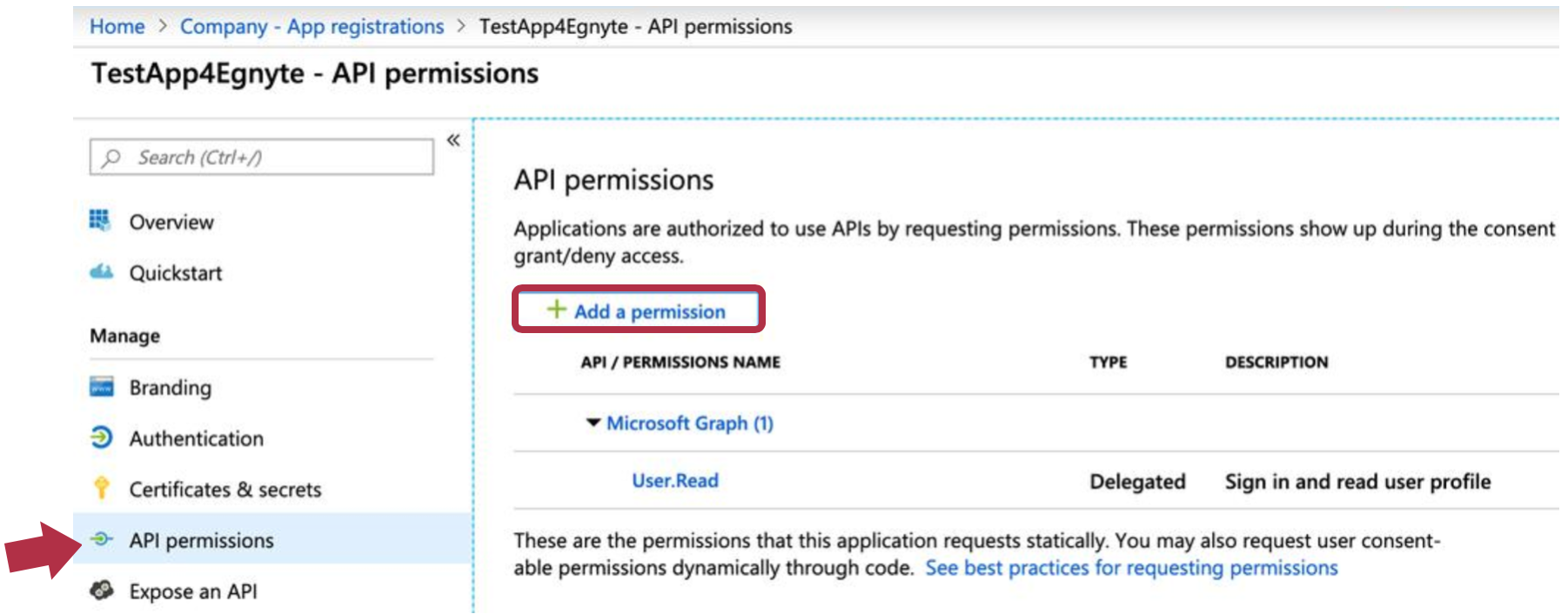Focus the Search (Ctrl+/) field
The image size is (1568, 614).
coord(262,157)
